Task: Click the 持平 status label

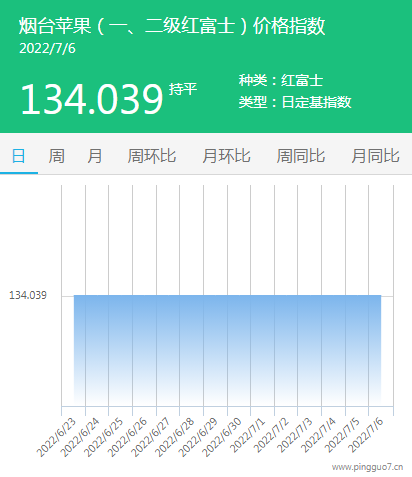Action: [183, 89]
